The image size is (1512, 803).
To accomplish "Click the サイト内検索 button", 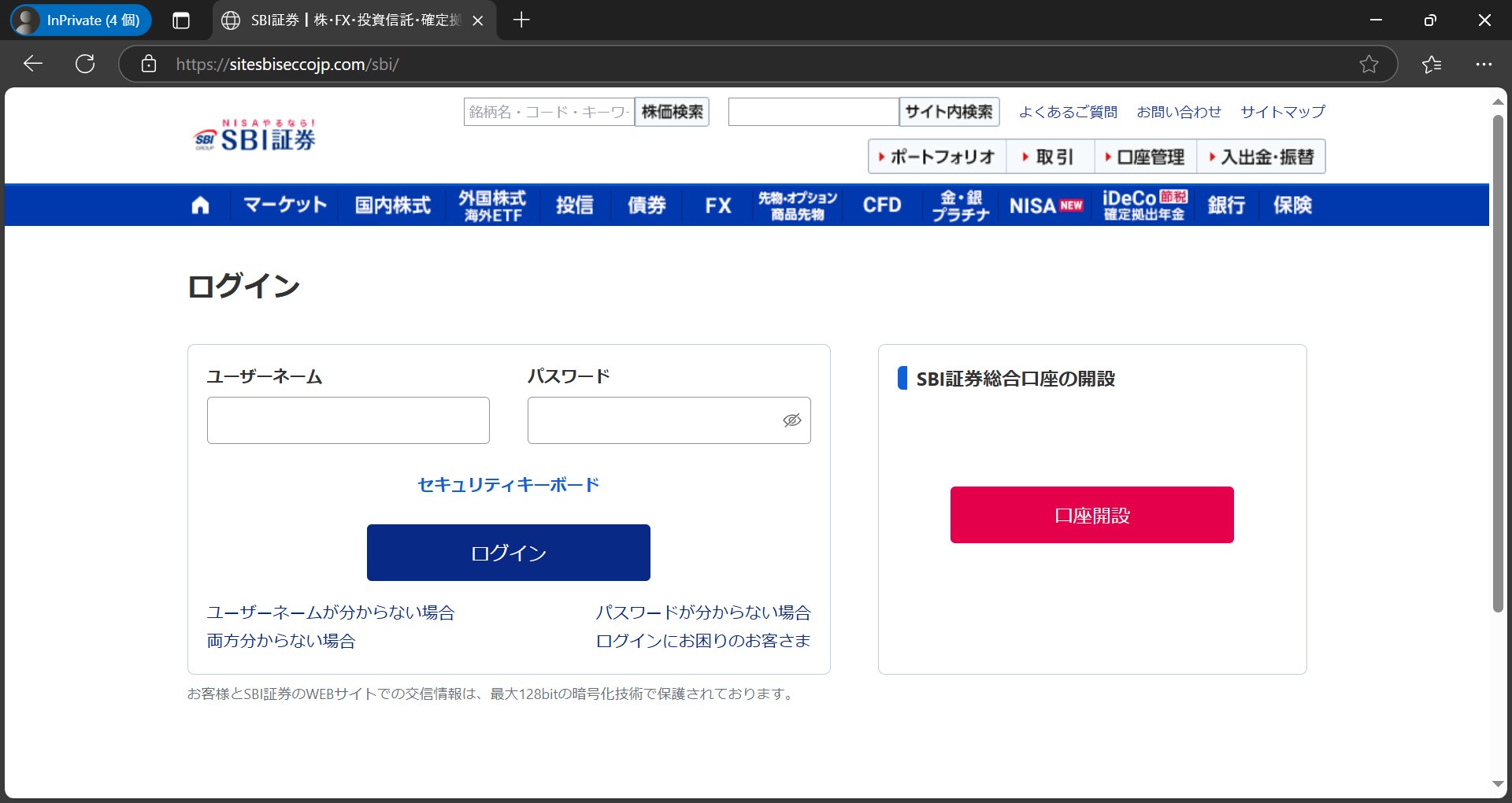I will [949, 112].
